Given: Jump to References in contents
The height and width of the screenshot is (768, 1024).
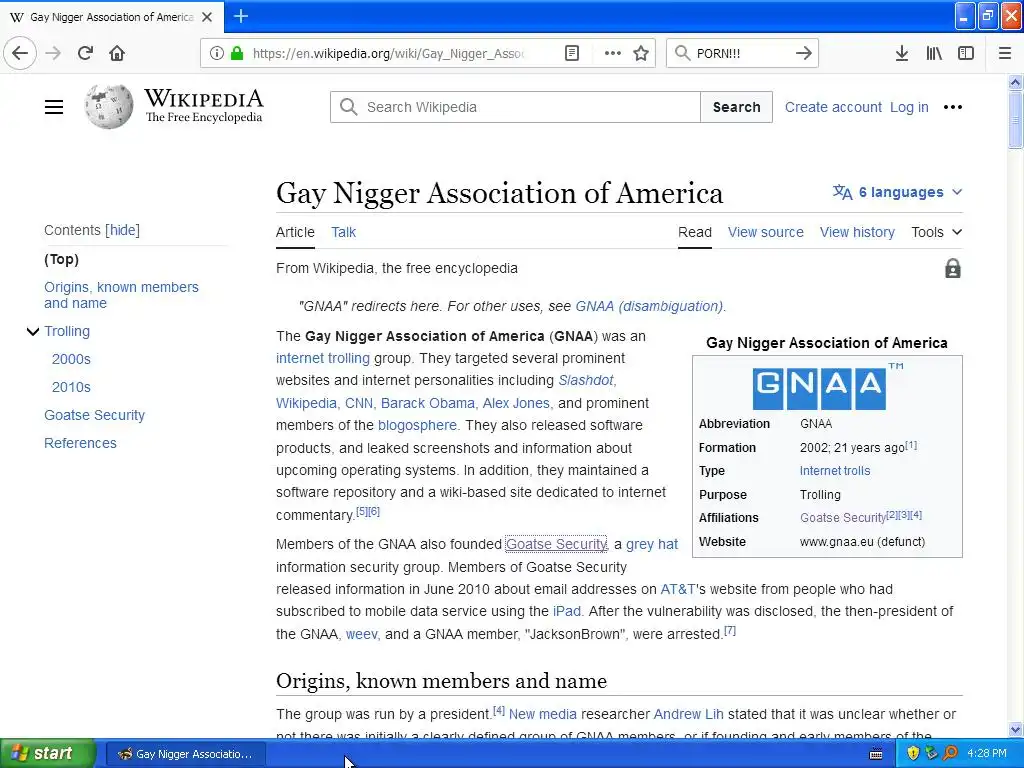Looking at the screenshot, I should [80, 443].
